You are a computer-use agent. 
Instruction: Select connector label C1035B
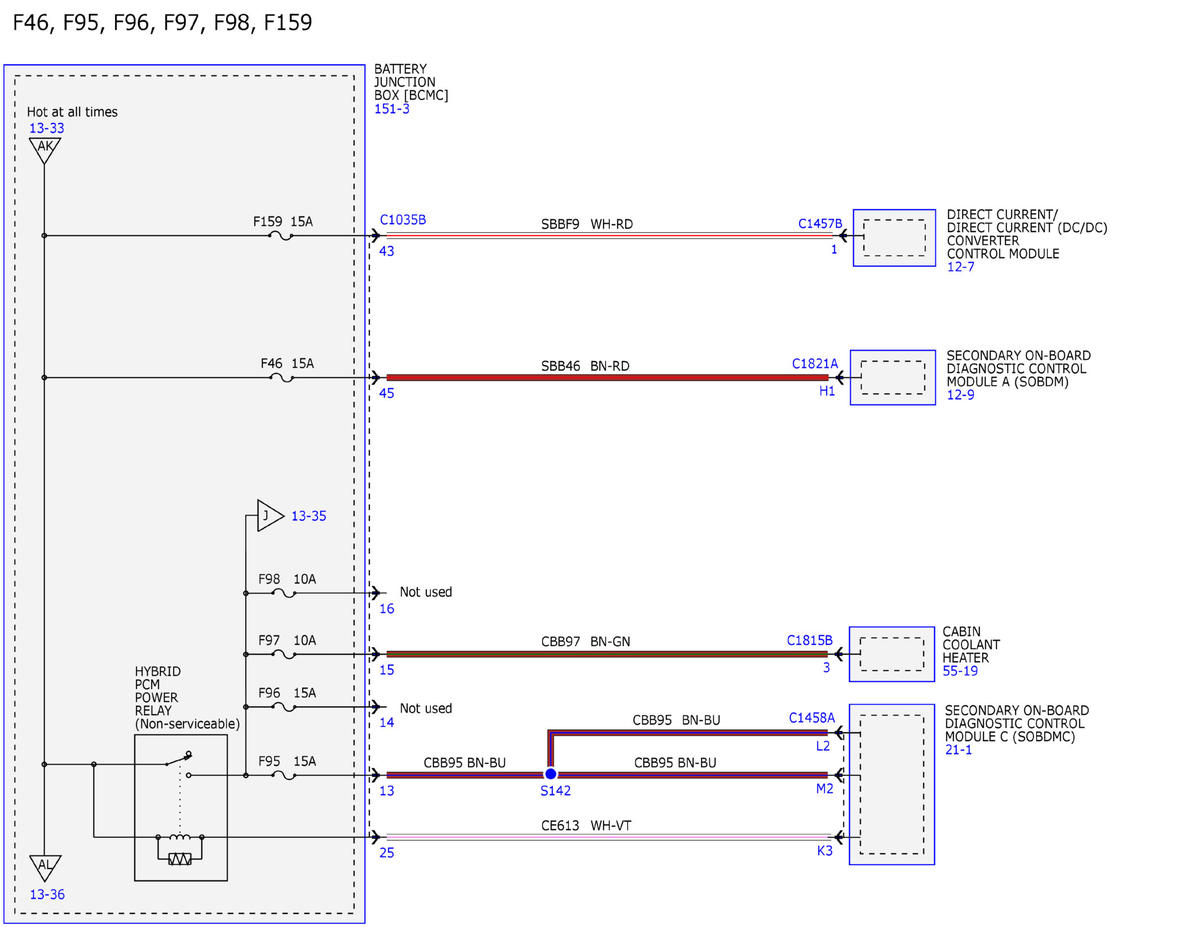tap(403, 219)
